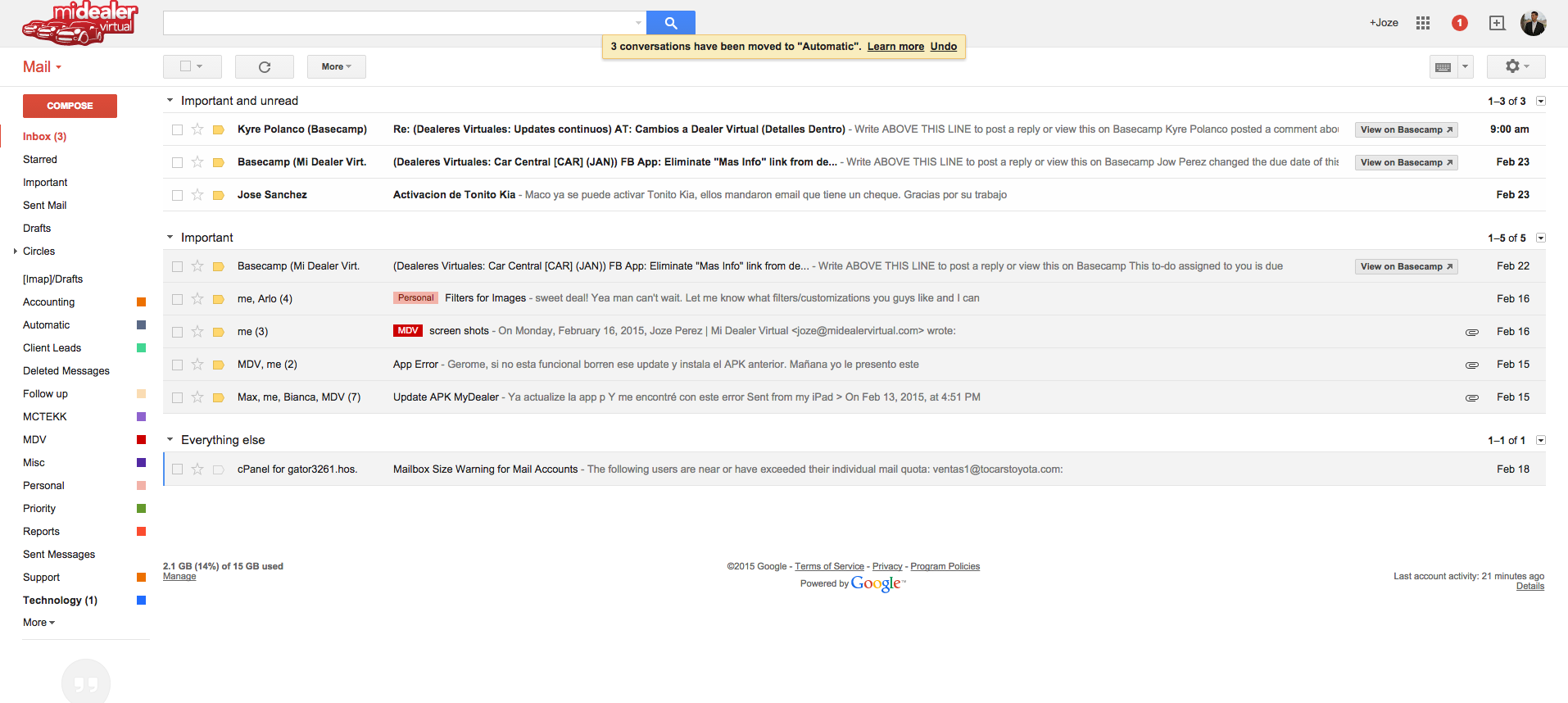The width and height of the screenshot is (1568, 703).
Task: Check the me (3) screen shots conversation
Action: [x=177, y=332]
